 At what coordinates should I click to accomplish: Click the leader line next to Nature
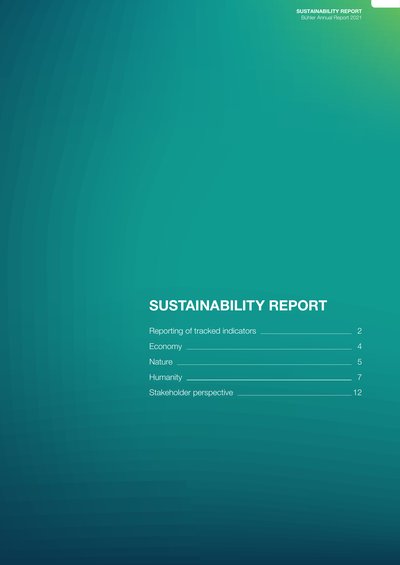264,365
